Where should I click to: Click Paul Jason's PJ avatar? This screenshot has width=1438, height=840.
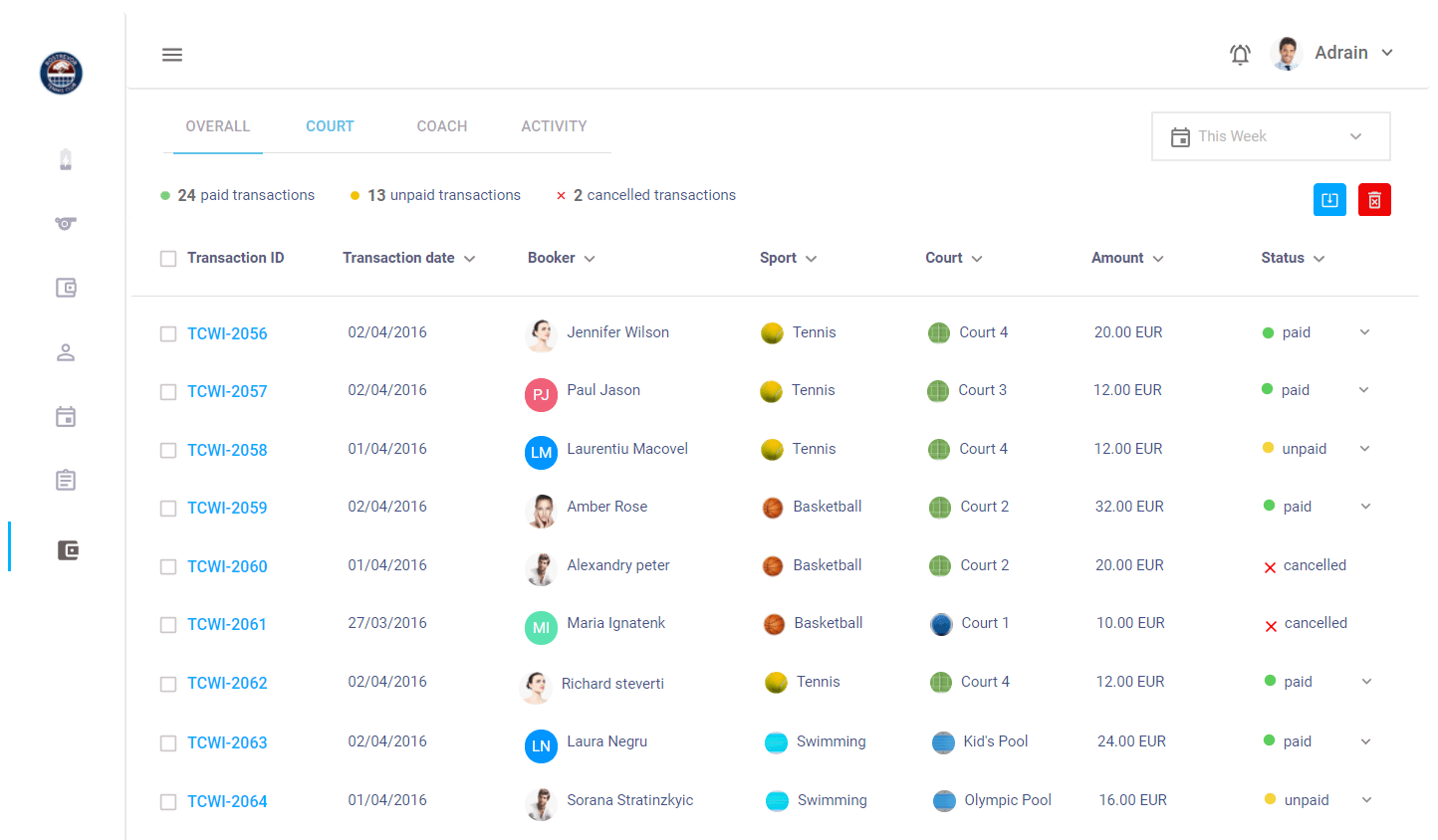tap(541, 394)
